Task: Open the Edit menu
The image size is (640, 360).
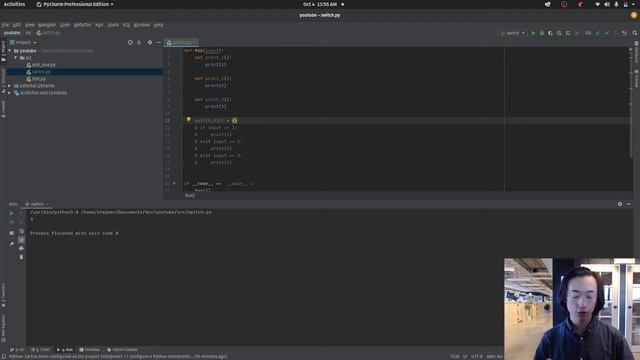Action: tap(17, 25)
